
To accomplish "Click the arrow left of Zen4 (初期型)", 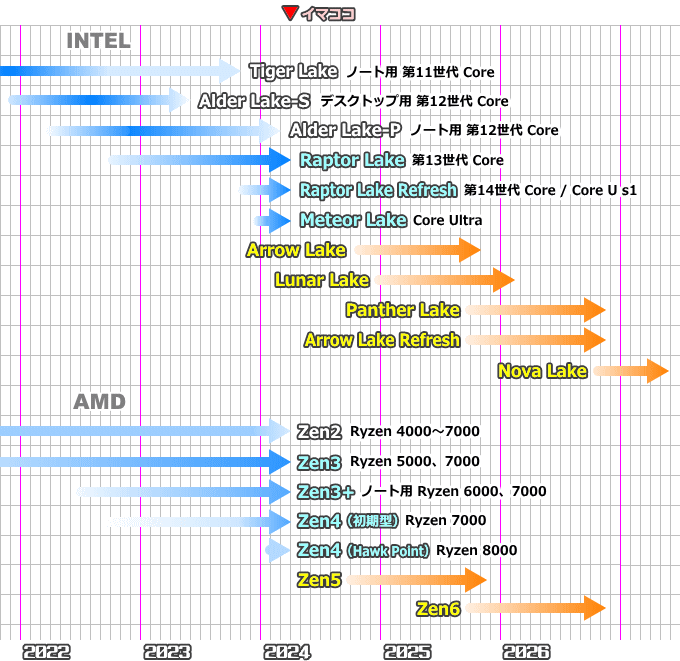I will (199, 521).
